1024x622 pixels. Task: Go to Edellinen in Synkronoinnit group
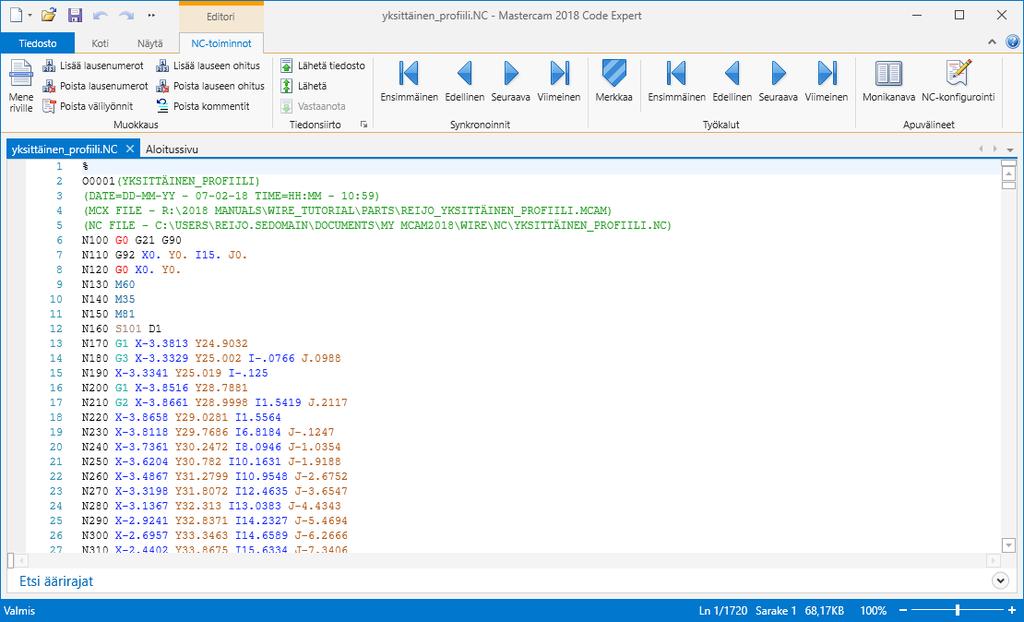tap(464, 81)
